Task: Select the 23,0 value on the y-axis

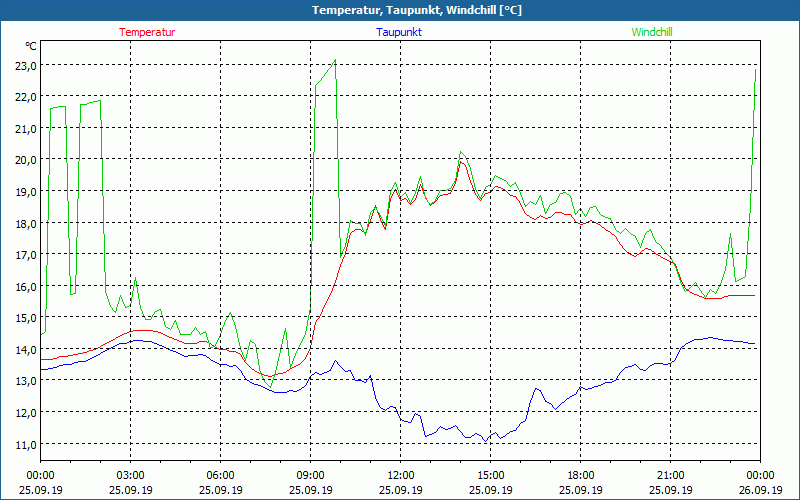Action: [26, 65]
